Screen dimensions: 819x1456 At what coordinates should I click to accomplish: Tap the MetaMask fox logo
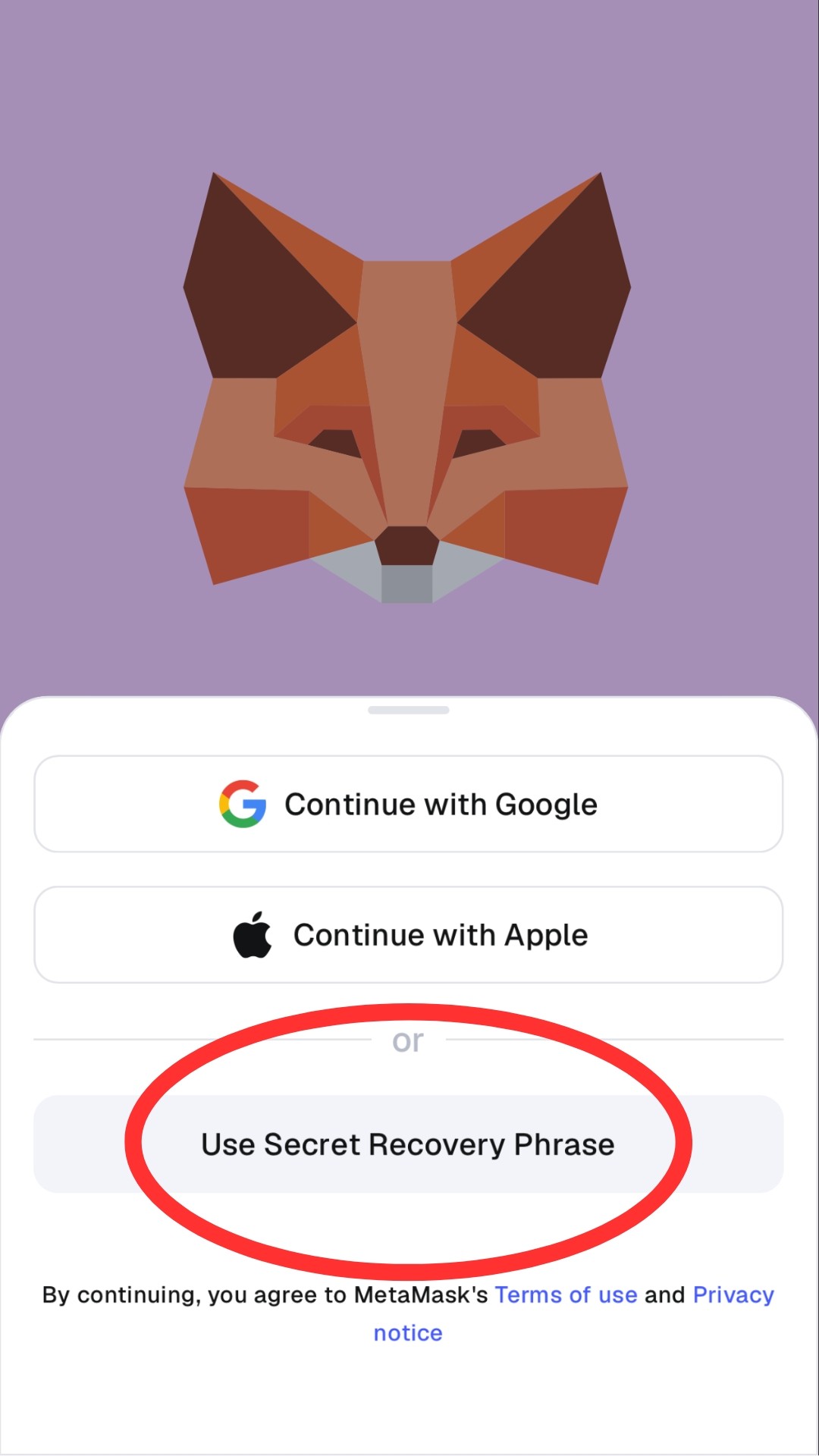pyautogui.click(x=407, y=388)
